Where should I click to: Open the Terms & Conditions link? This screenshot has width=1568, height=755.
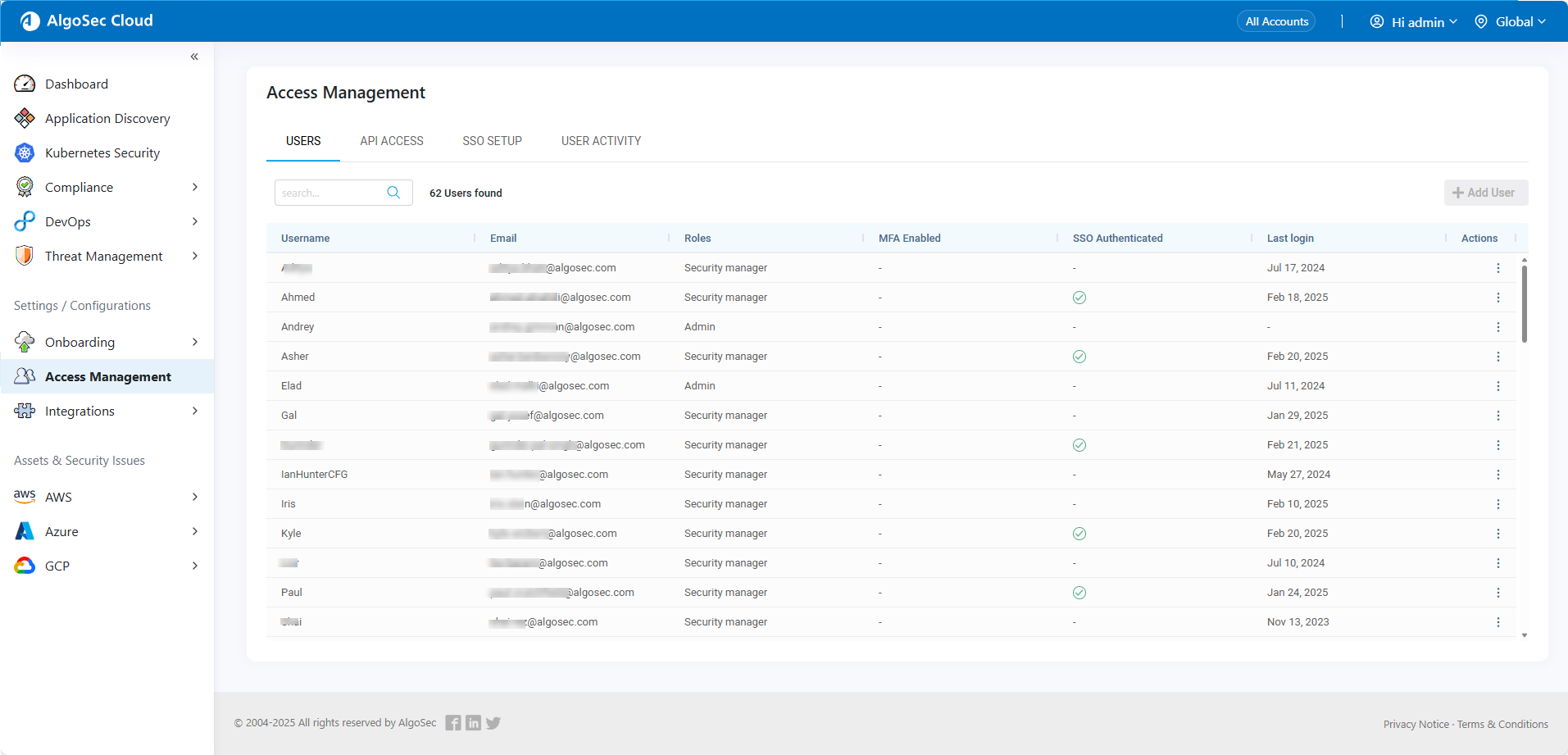point(1502,724)
